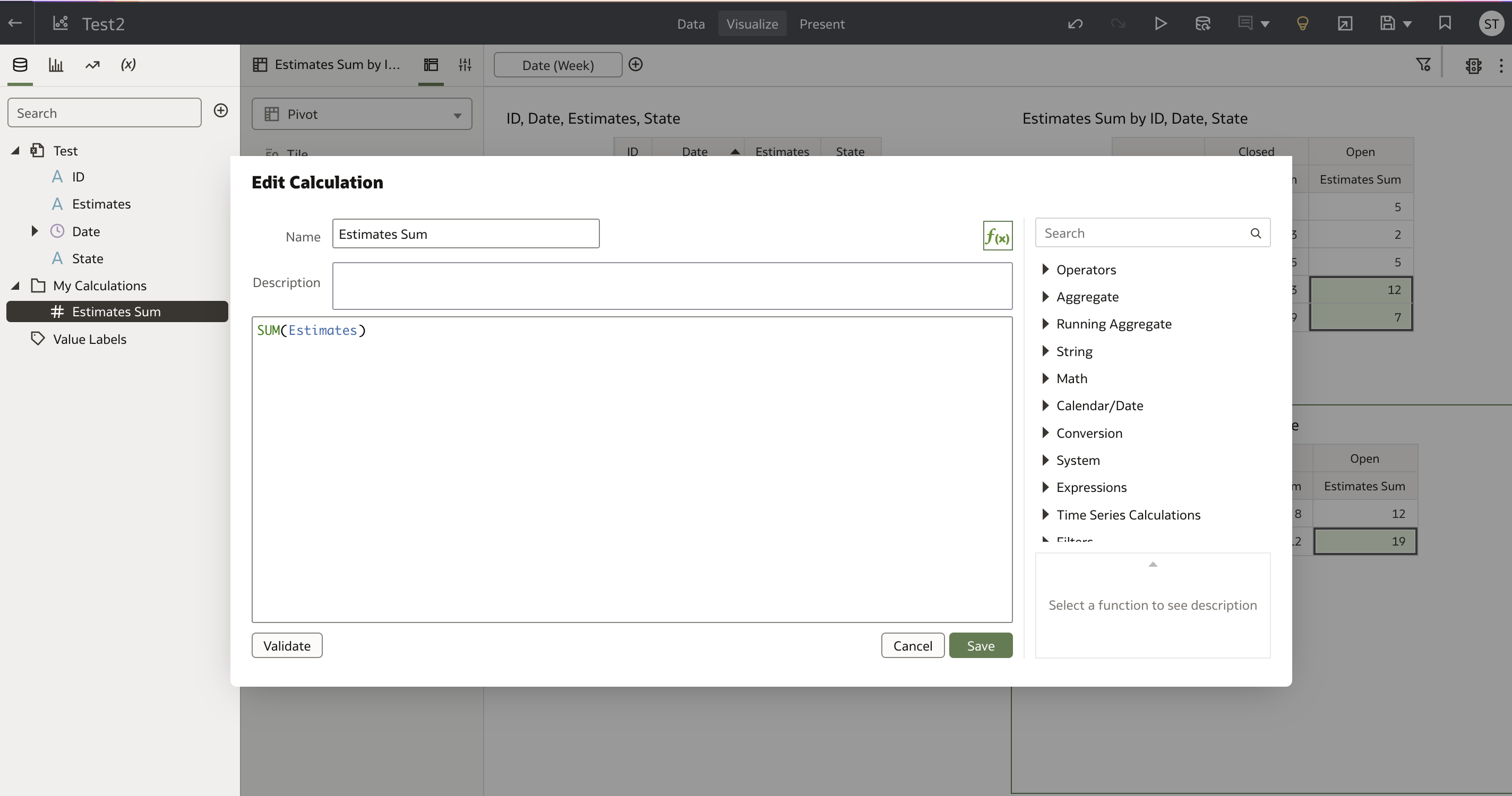Image resolution: width=1512 pixels, height=796 pixels.
Task: Click the back arrow in the header
Action: [15, 23]
